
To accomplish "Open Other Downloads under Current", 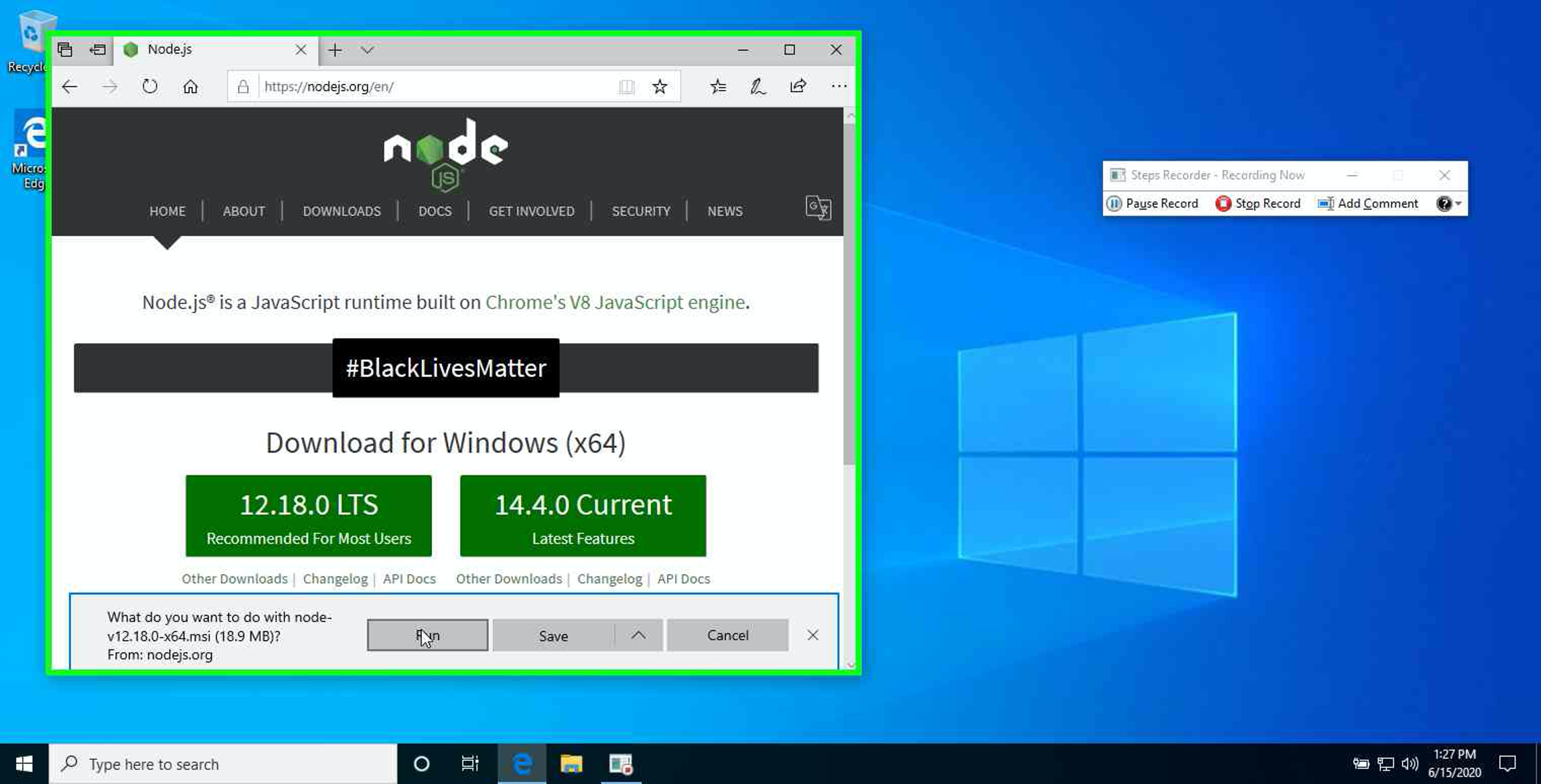I will click(x=509, y=579).
